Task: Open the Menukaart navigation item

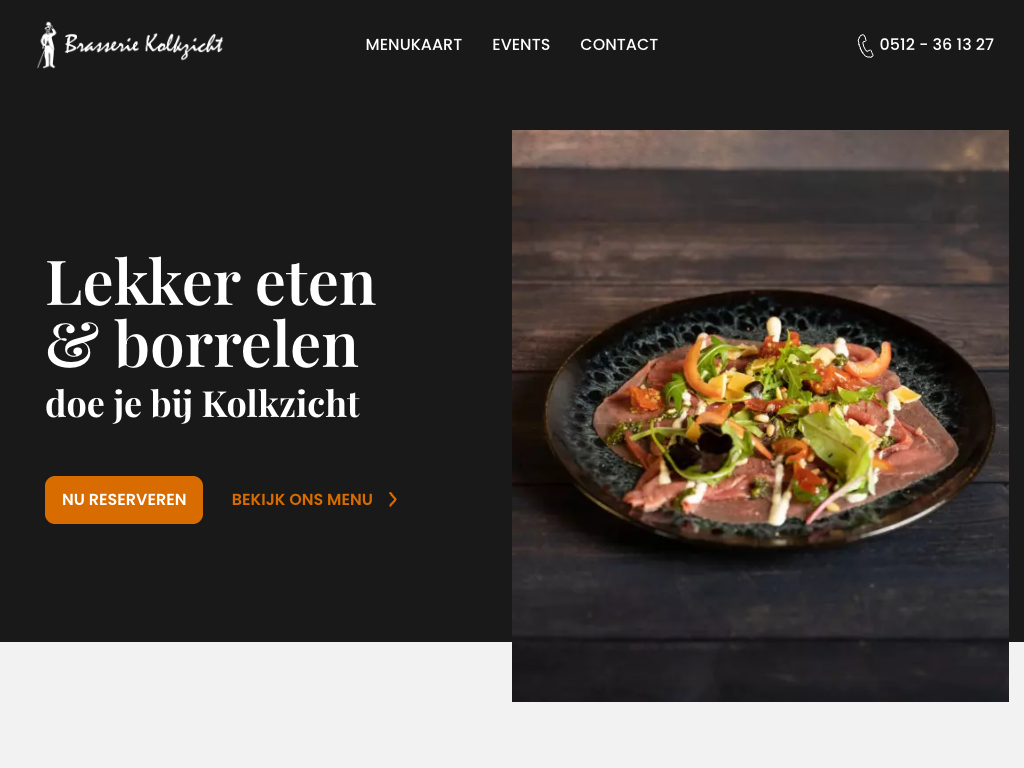Action: 413,44
